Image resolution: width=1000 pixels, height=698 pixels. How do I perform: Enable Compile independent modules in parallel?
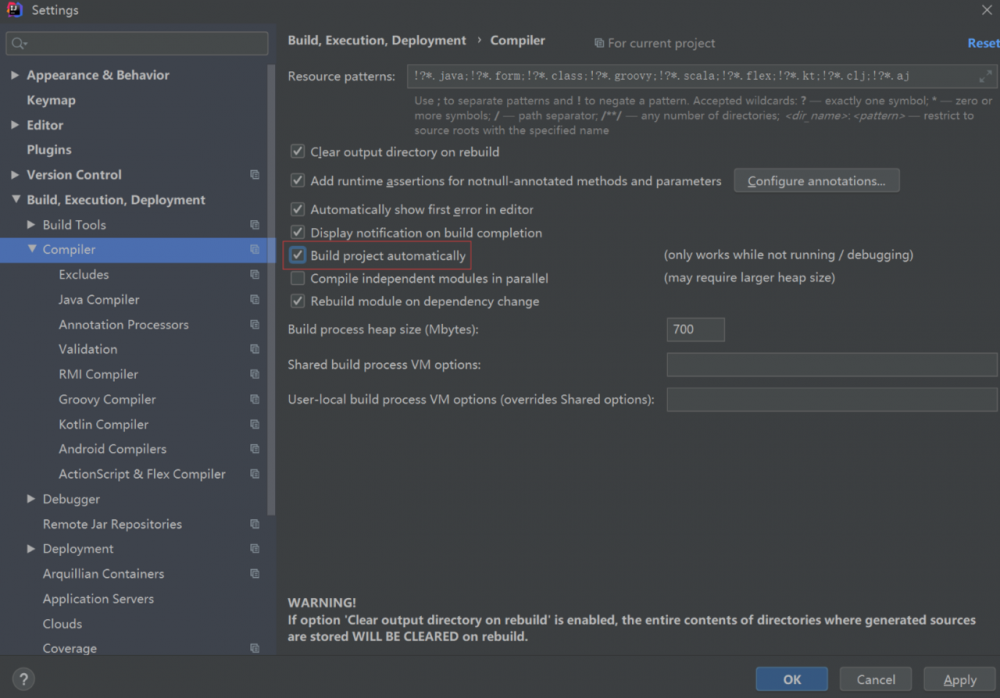click(x=298, y=279)
